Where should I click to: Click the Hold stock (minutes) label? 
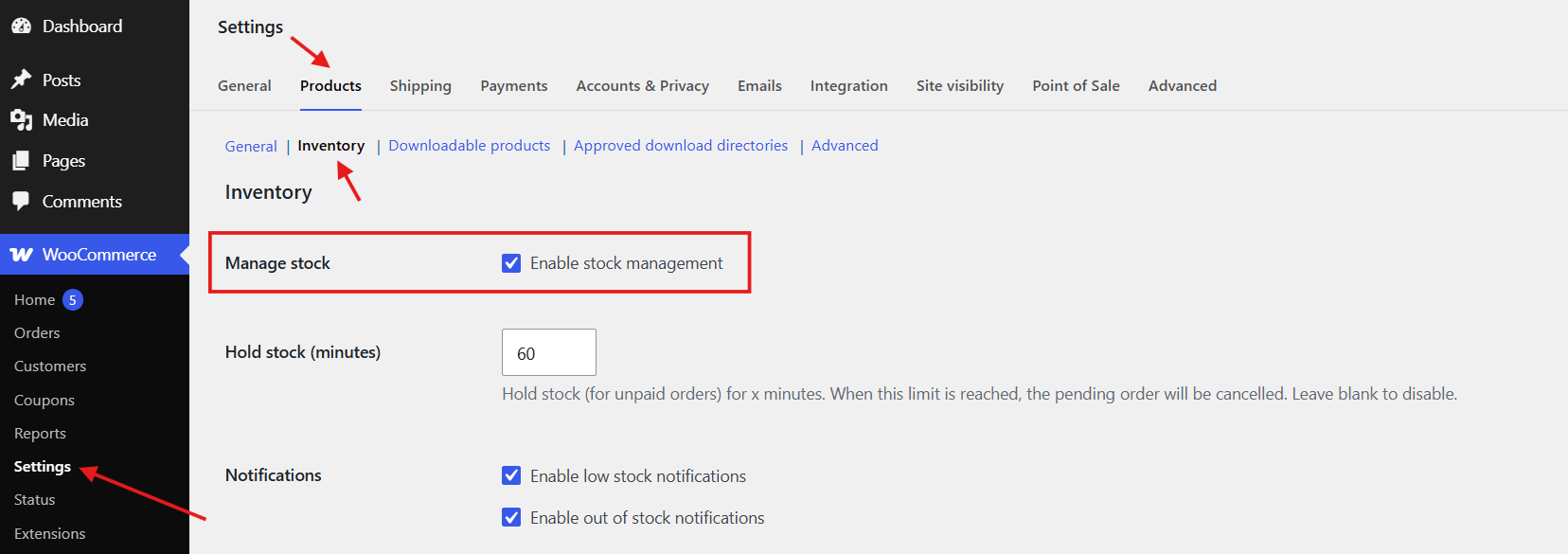pos(303,352)
